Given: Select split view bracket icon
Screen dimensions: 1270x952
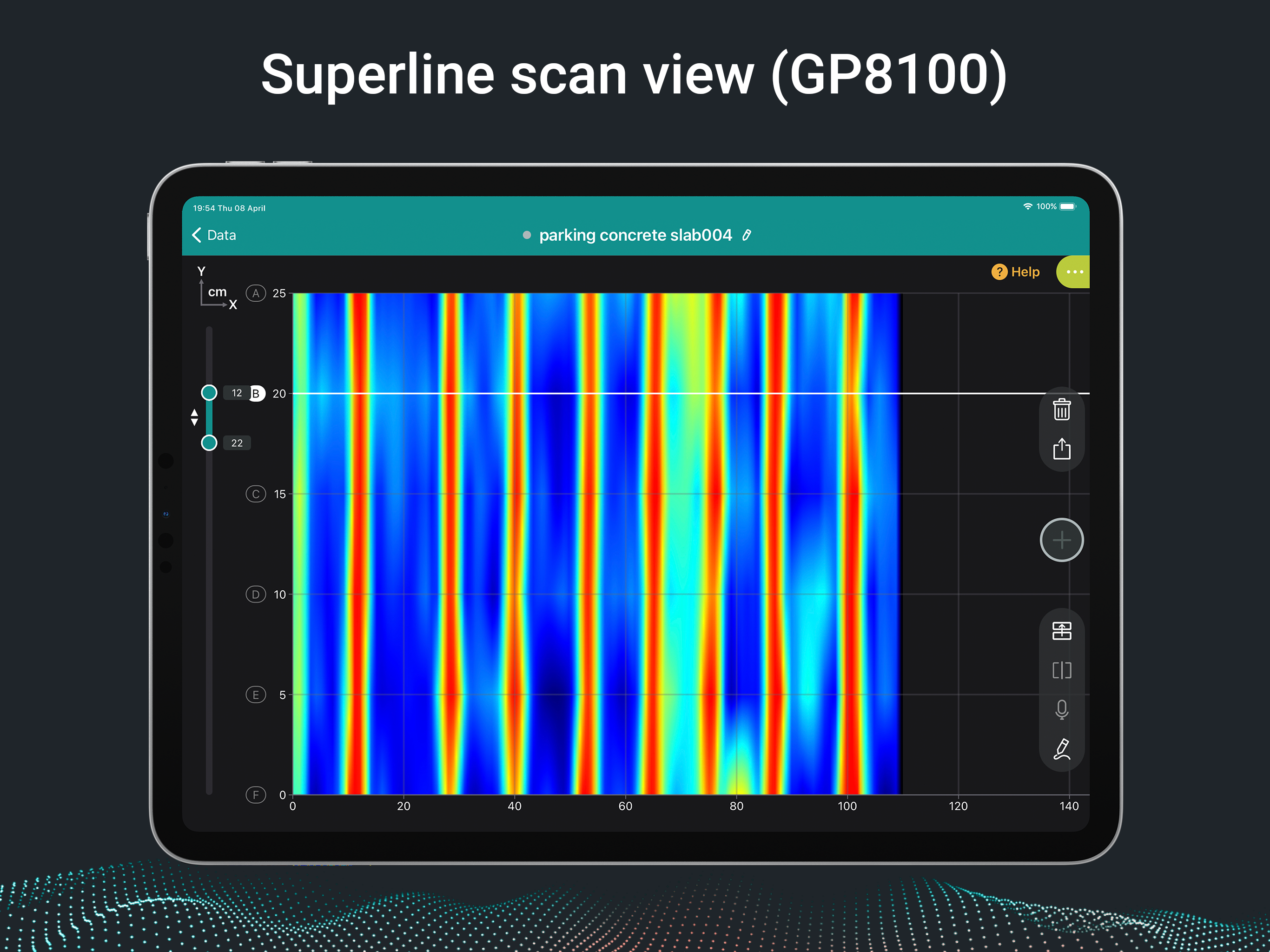Looking at the screenshot, I should 1062,670.
